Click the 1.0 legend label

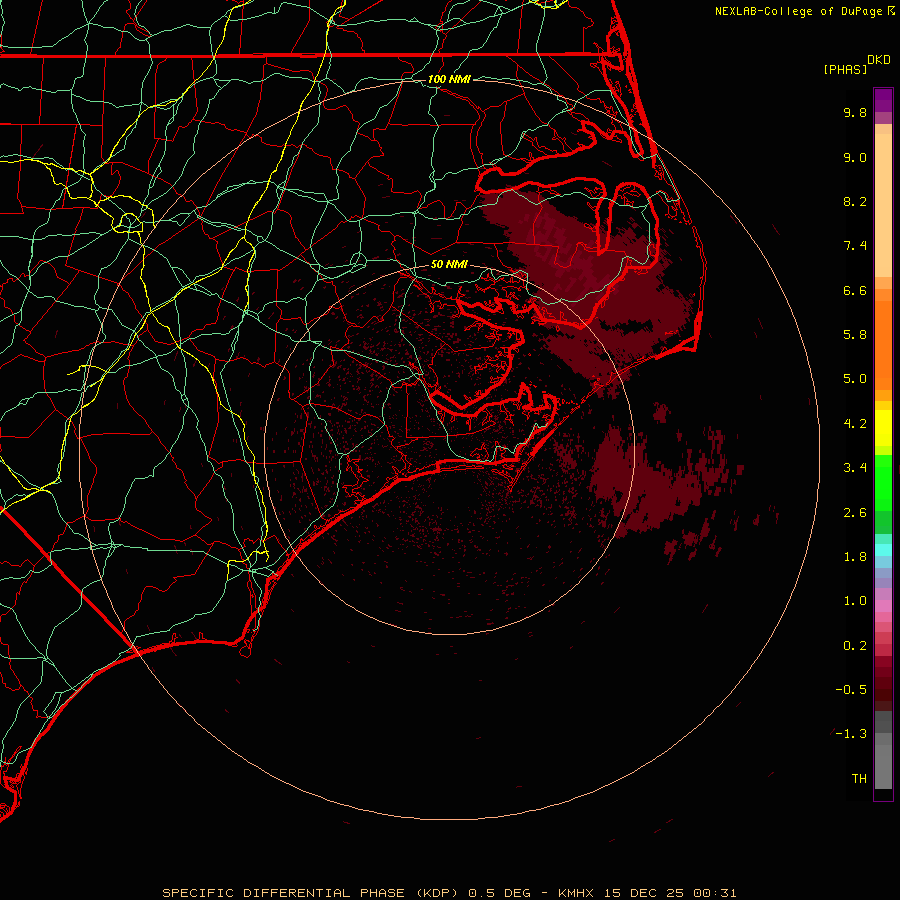pos(855,601)
